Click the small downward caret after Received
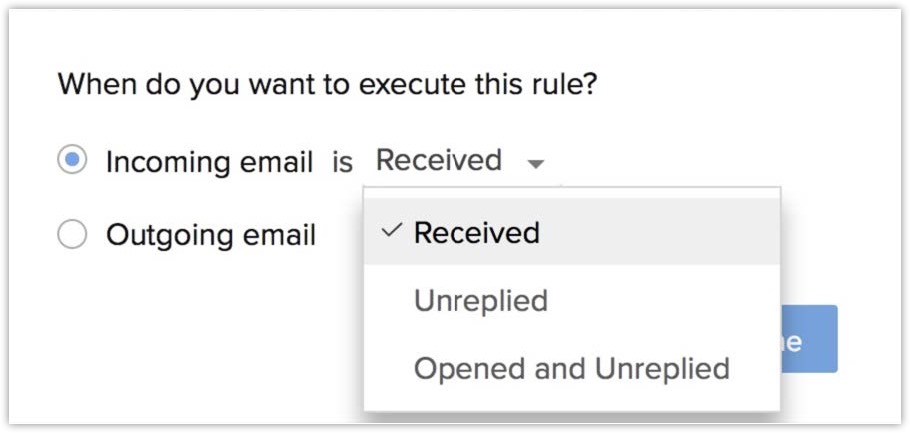Screen dimensions: 910x433 (x=536, y=164)
